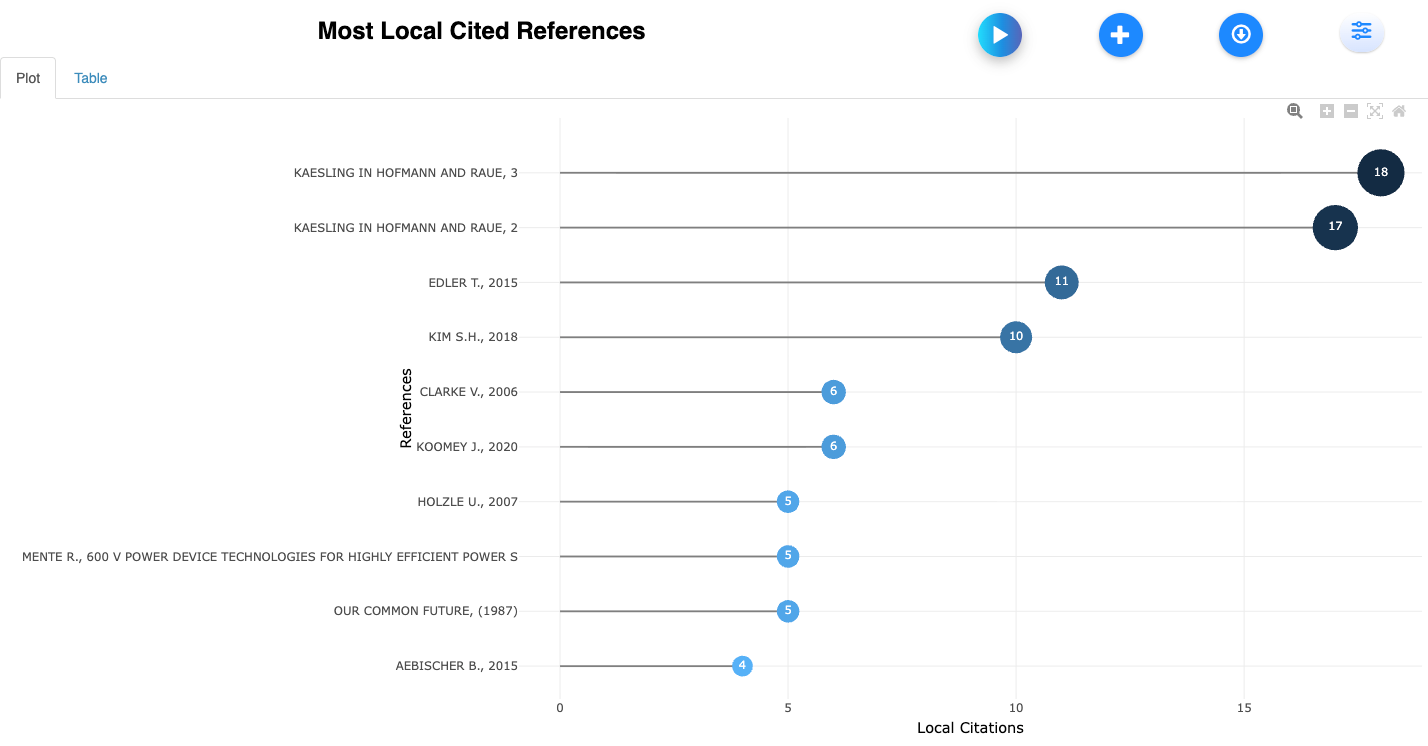Zoom in using the plot plus icon

(1326, 111)
